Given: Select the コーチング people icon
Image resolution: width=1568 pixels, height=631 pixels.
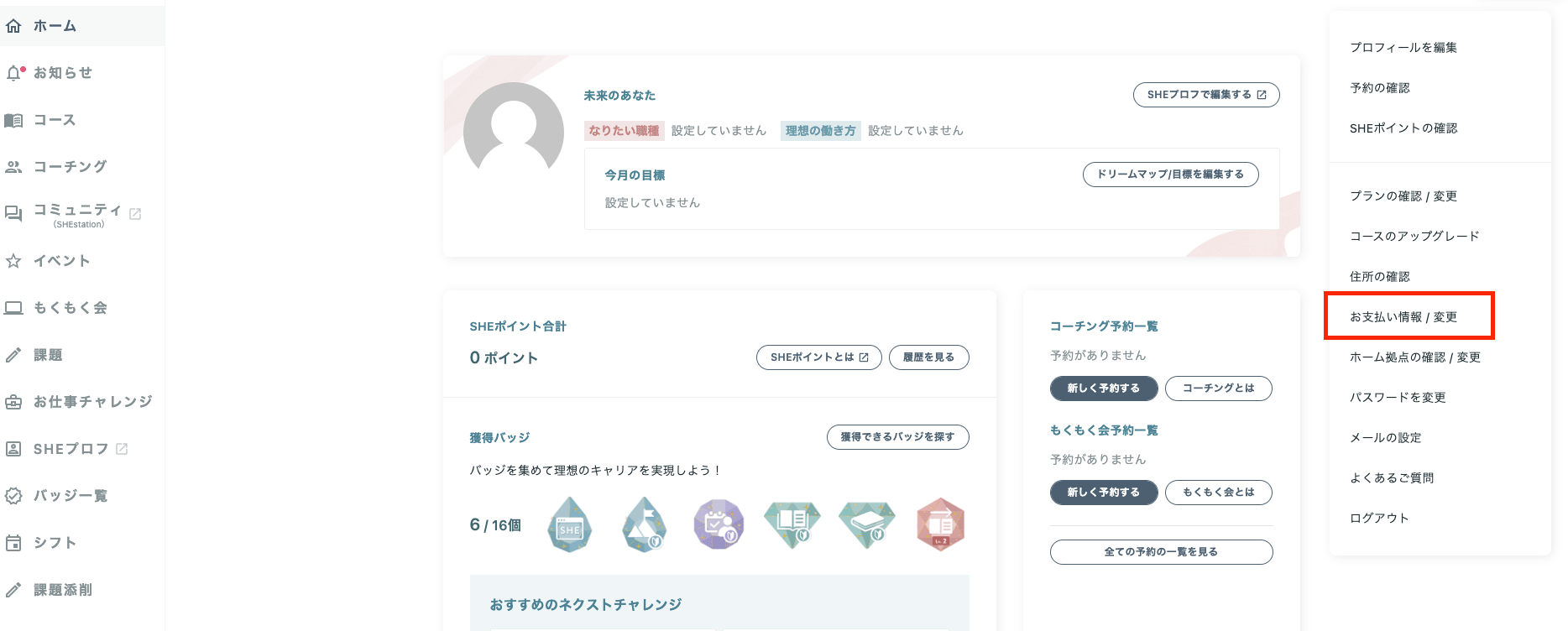Looking at the screenshot, I should coord(13,167).
